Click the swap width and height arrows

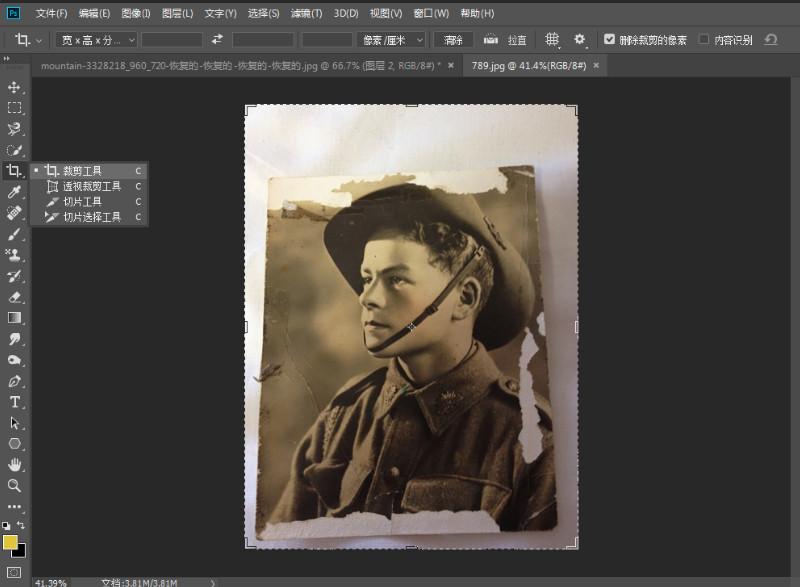coord(217,40)
